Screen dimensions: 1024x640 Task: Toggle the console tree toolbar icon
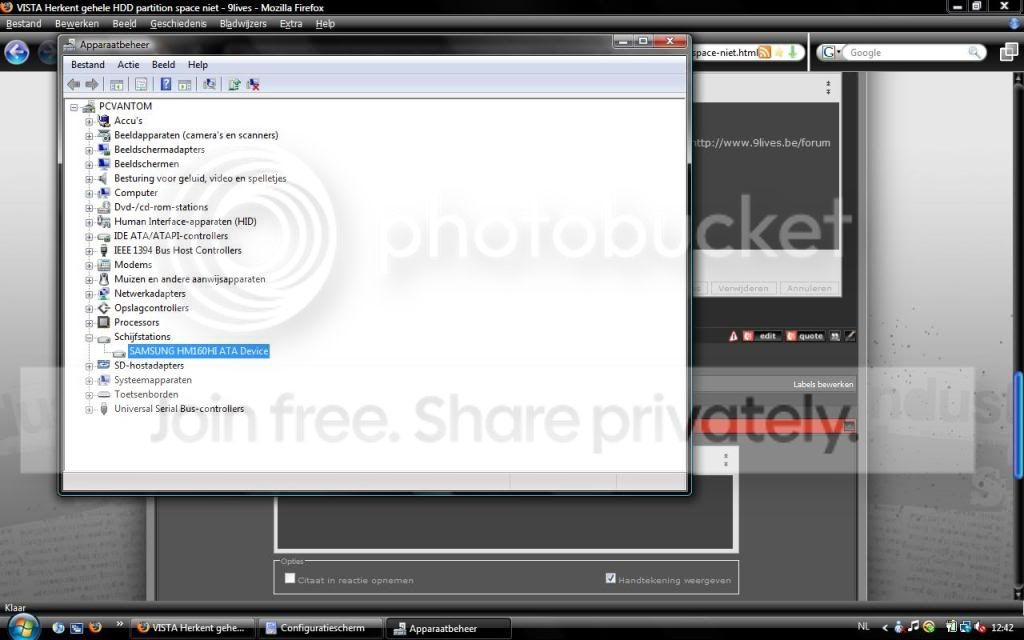(116, 84)
